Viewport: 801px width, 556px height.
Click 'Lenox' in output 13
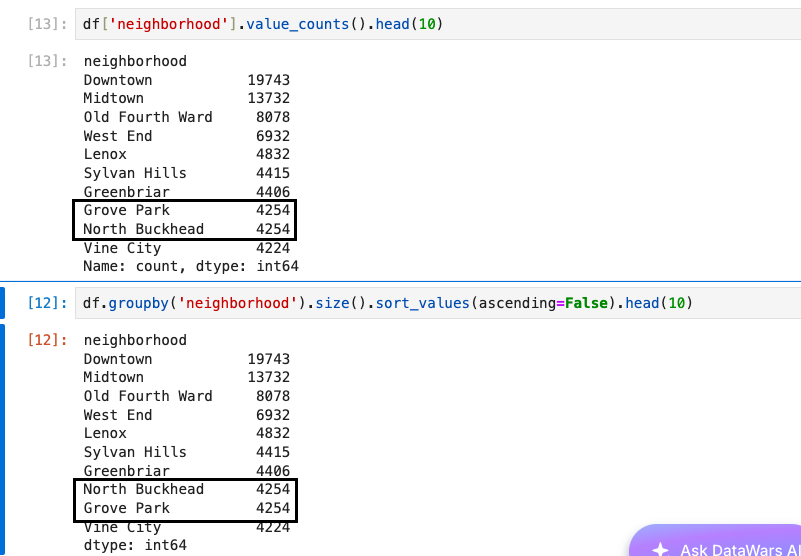point(105,154)
